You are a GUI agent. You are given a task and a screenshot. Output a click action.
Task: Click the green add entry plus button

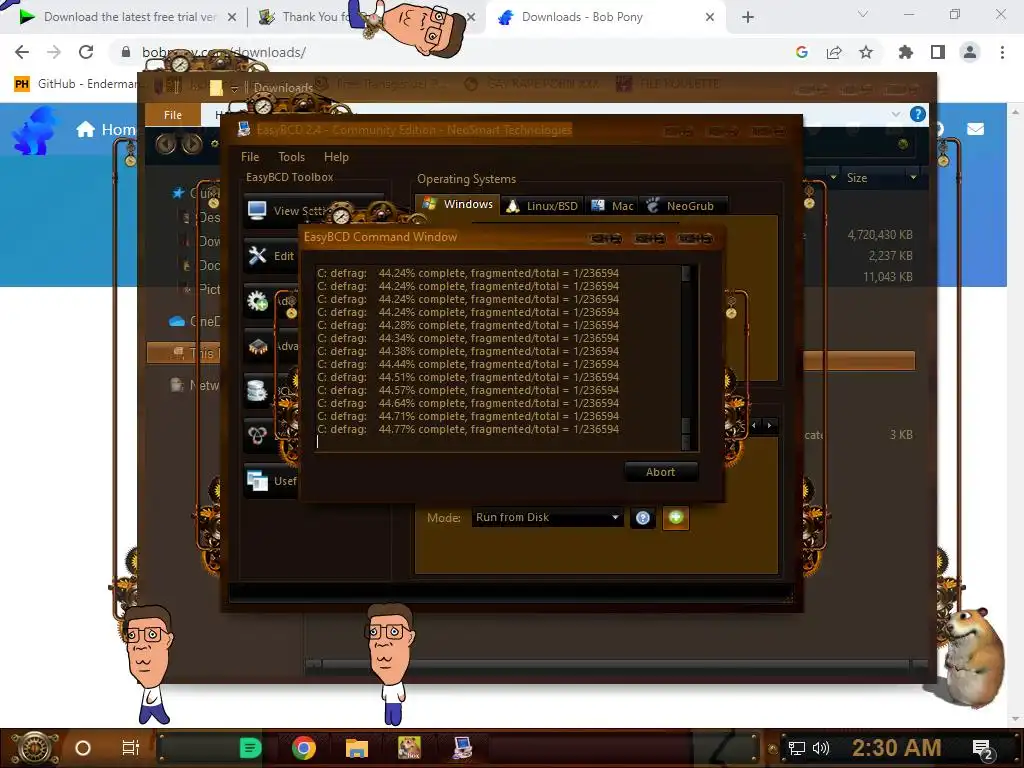pos(675,517)
